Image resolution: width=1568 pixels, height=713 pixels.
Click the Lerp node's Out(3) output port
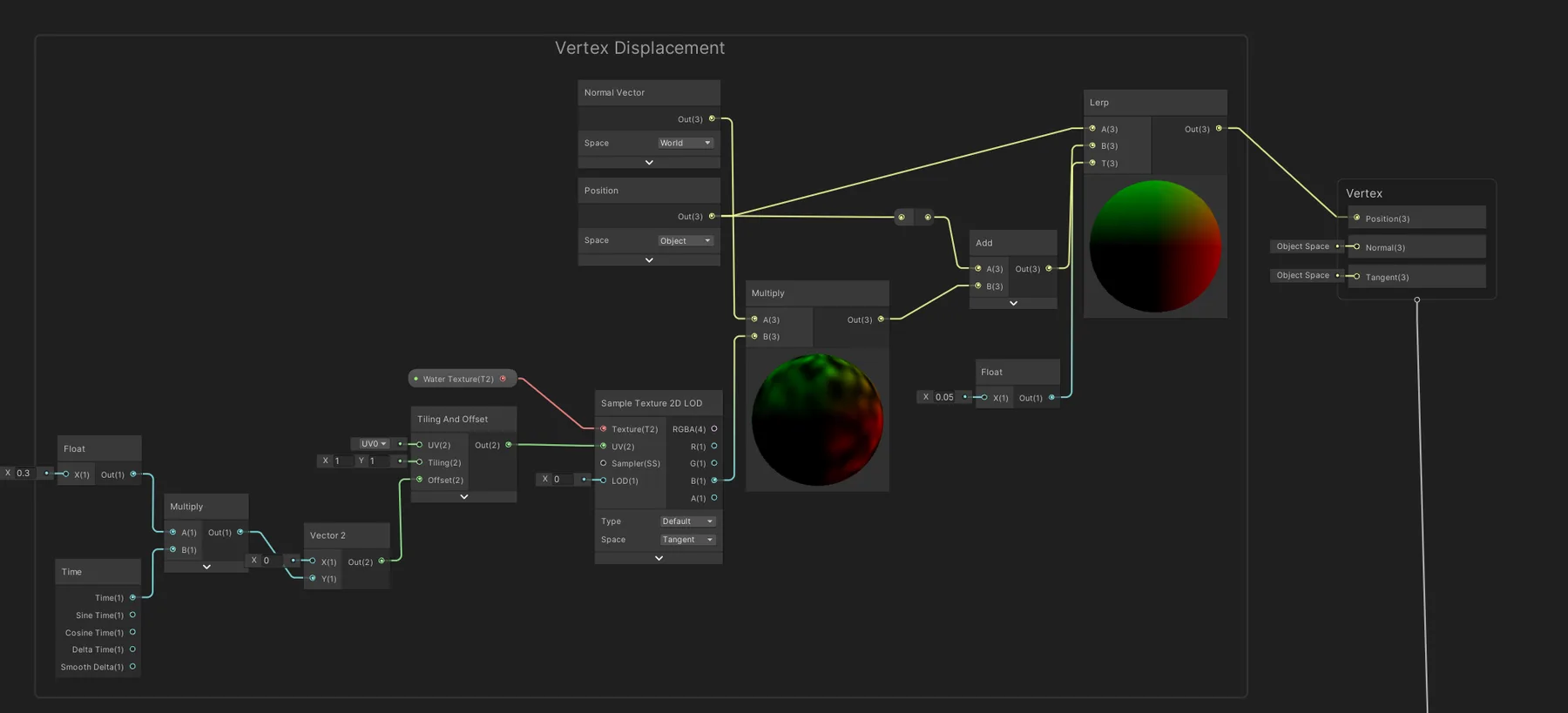point(1219,129)
